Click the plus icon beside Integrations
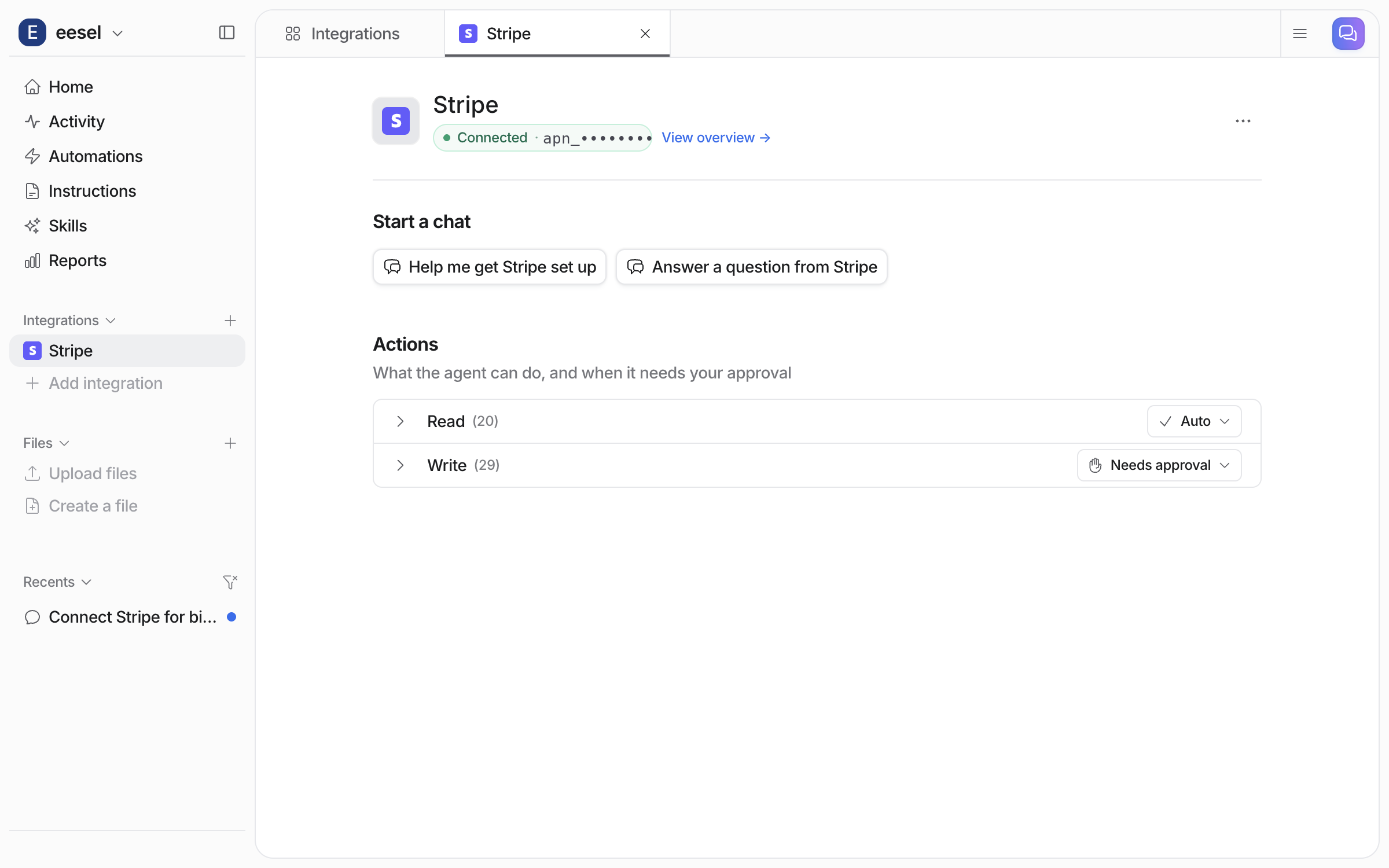 (230, 321)
